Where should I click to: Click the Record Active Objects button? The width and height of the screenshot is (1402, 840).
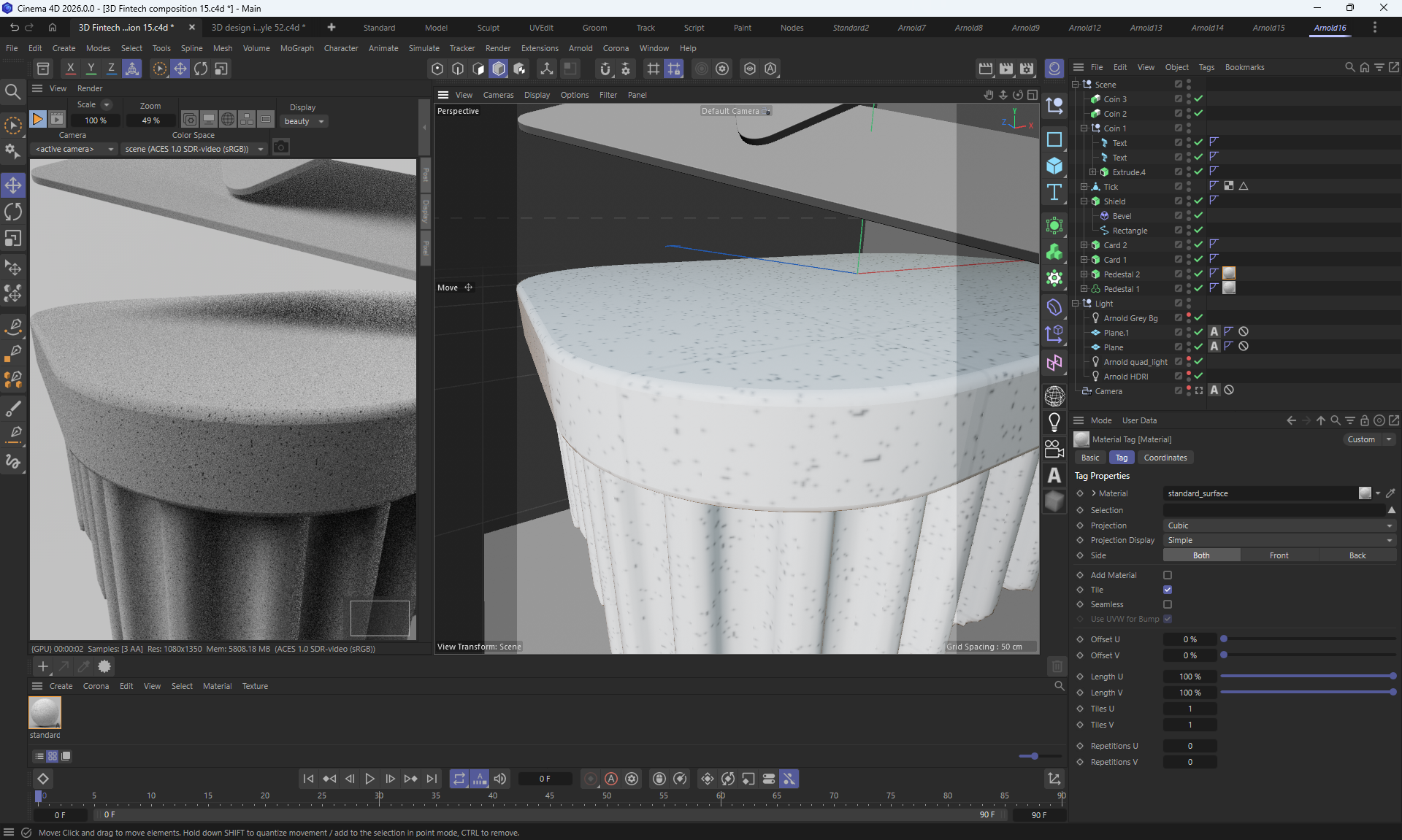(x=590, y=779)
